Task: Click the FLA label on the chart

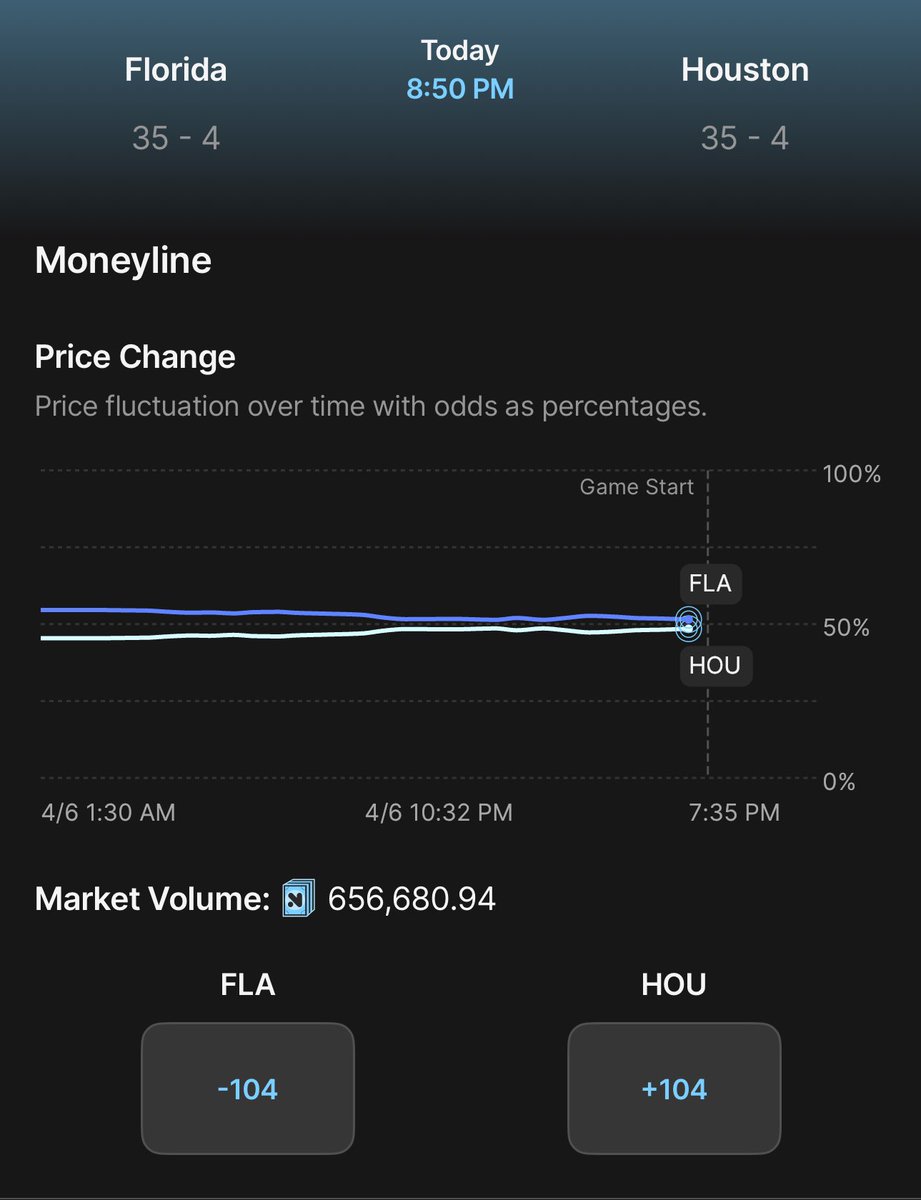Action: [710, 583]
